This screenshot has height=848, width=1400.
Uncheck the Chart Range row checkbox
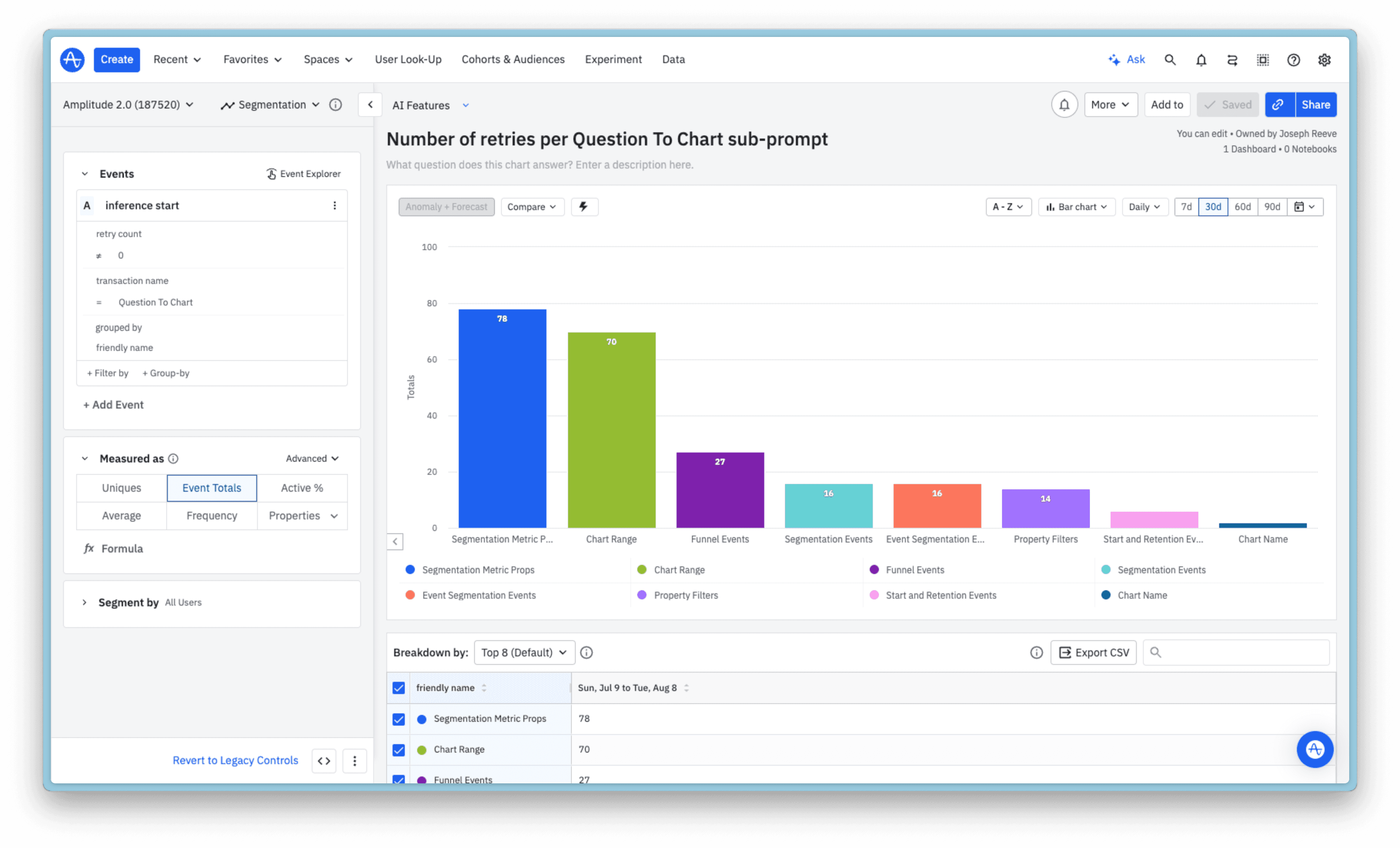(x=398, y=749)
